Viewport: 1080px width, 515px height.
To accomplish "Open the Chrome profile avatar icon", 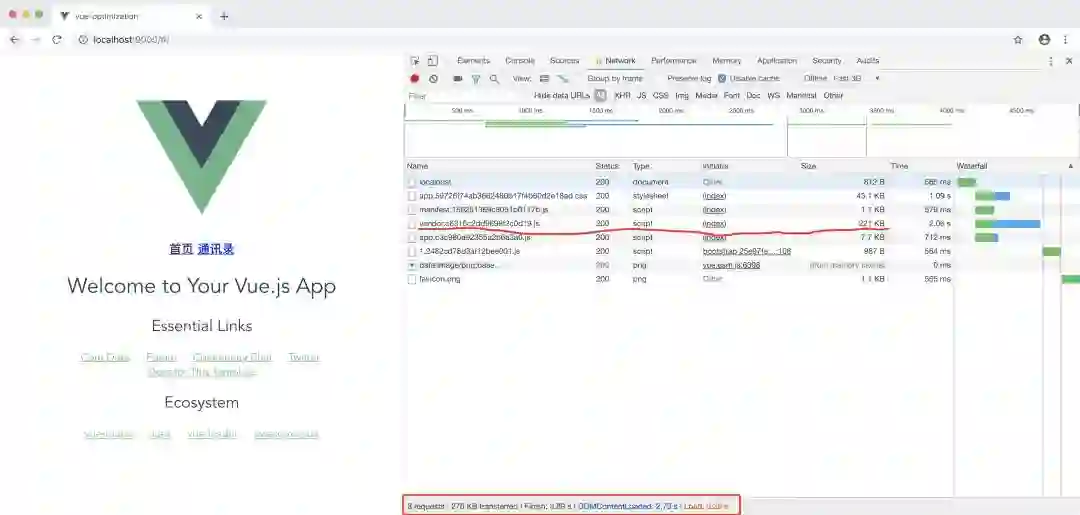I will pyautogui.click(x=1044, y=40).
